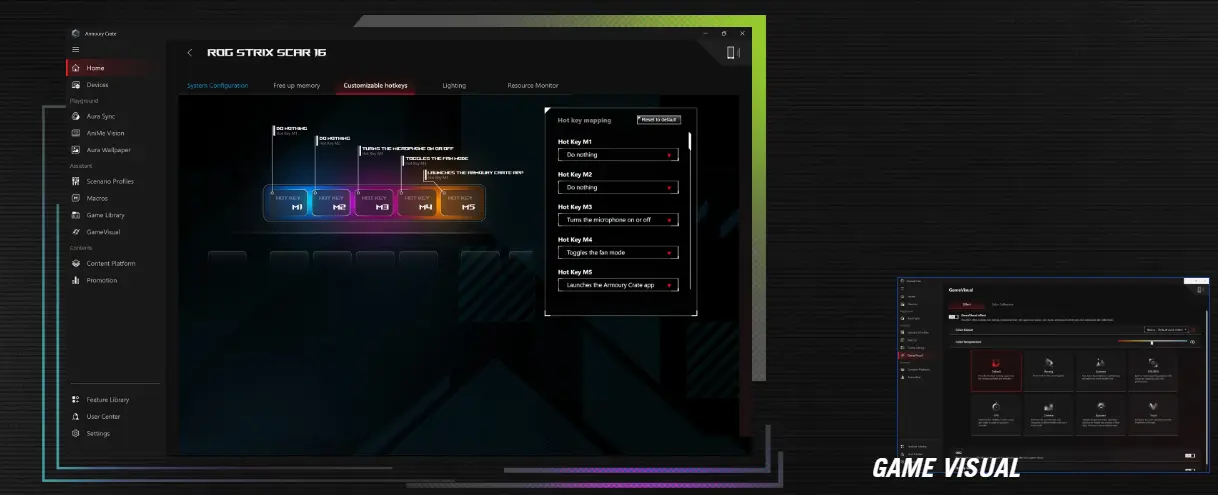Select the Customizable hotkeys tab
This screenshot has width=1218, height=495.
click(x=376, y=86)
